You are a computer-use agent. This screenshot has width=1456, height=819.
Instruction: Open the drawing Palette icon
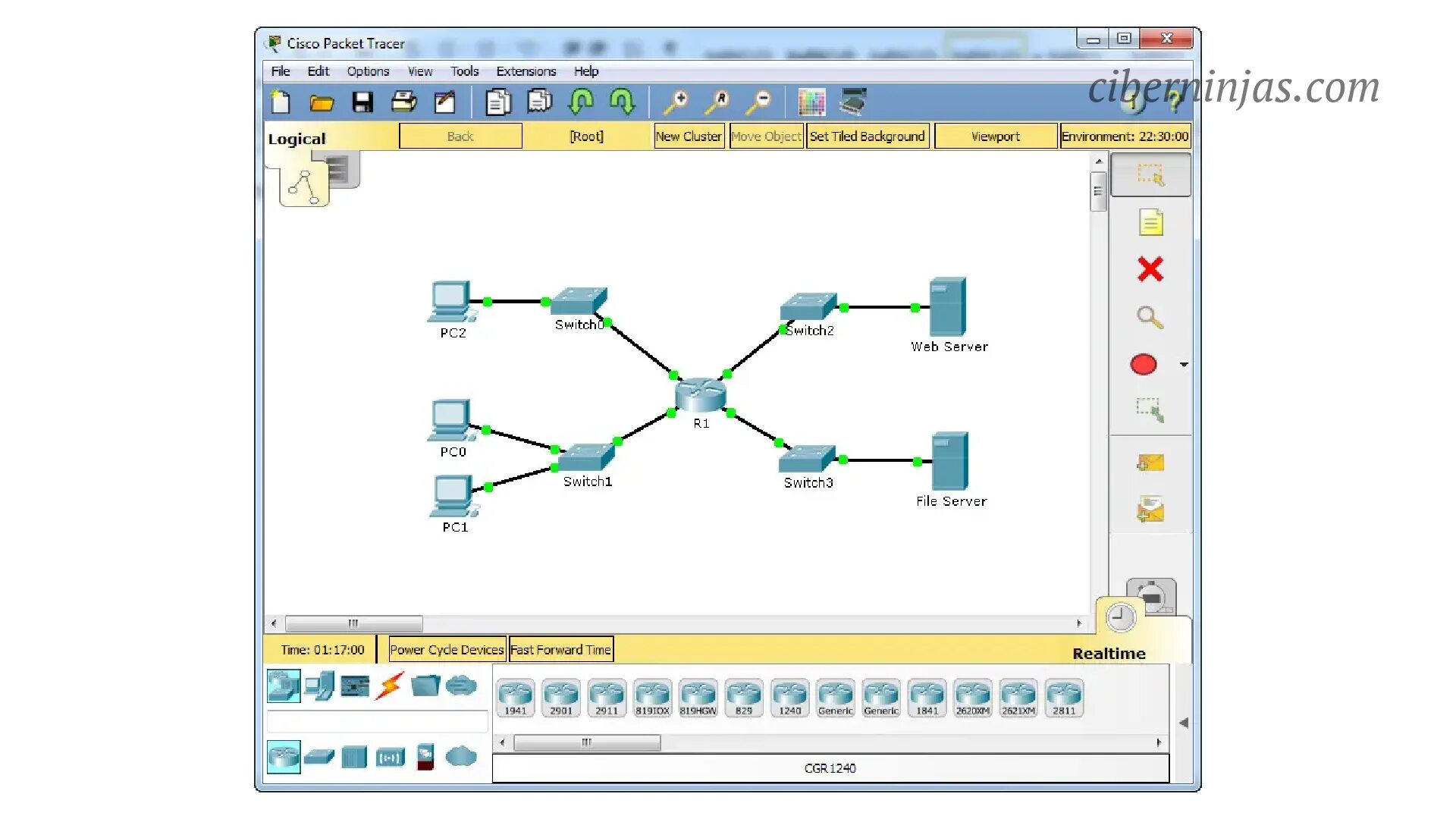point(811,102)
